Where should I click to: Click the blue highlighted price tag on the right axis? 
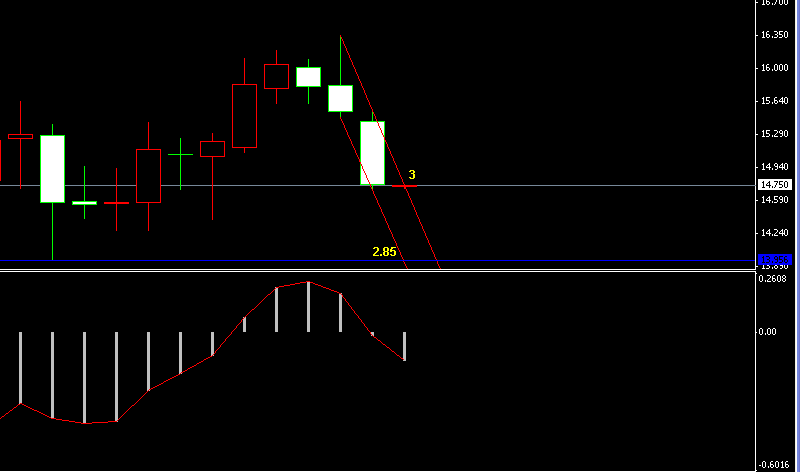pyautogui.click(x=775, y=260)
